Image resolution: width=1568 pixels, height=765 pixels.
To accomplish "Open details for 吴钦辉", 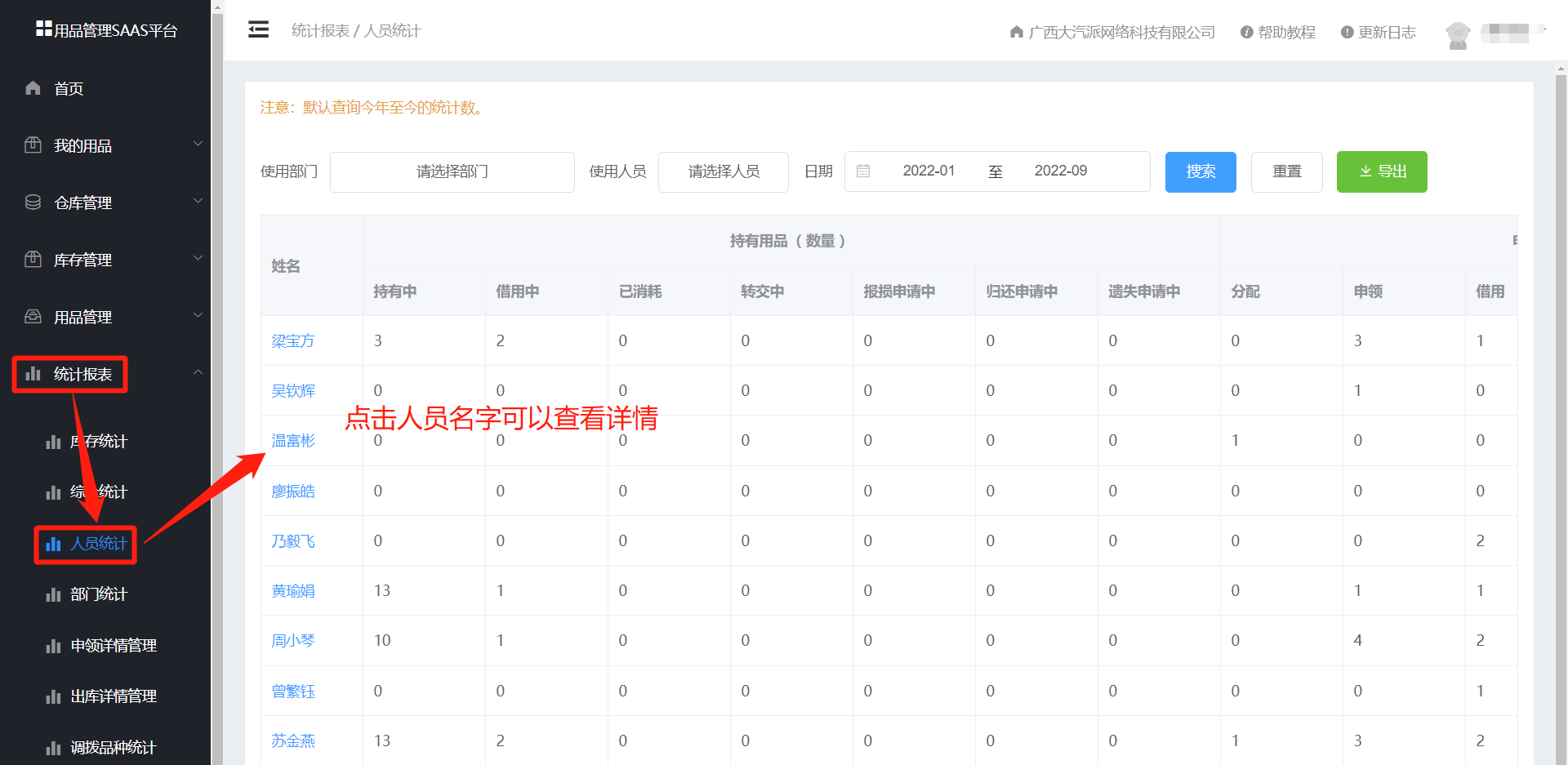I will (293, 390).
